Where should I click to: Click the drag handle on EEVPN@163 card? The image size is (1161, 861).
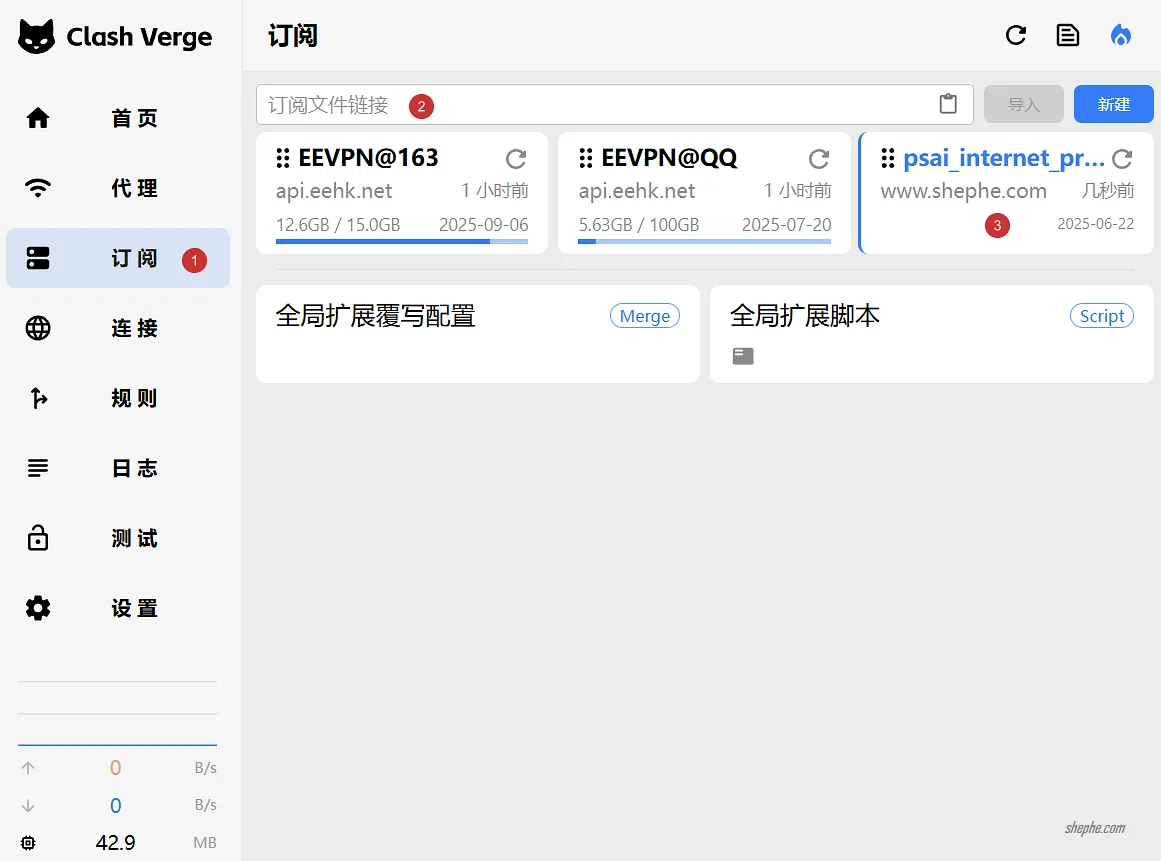coord(283,159)
